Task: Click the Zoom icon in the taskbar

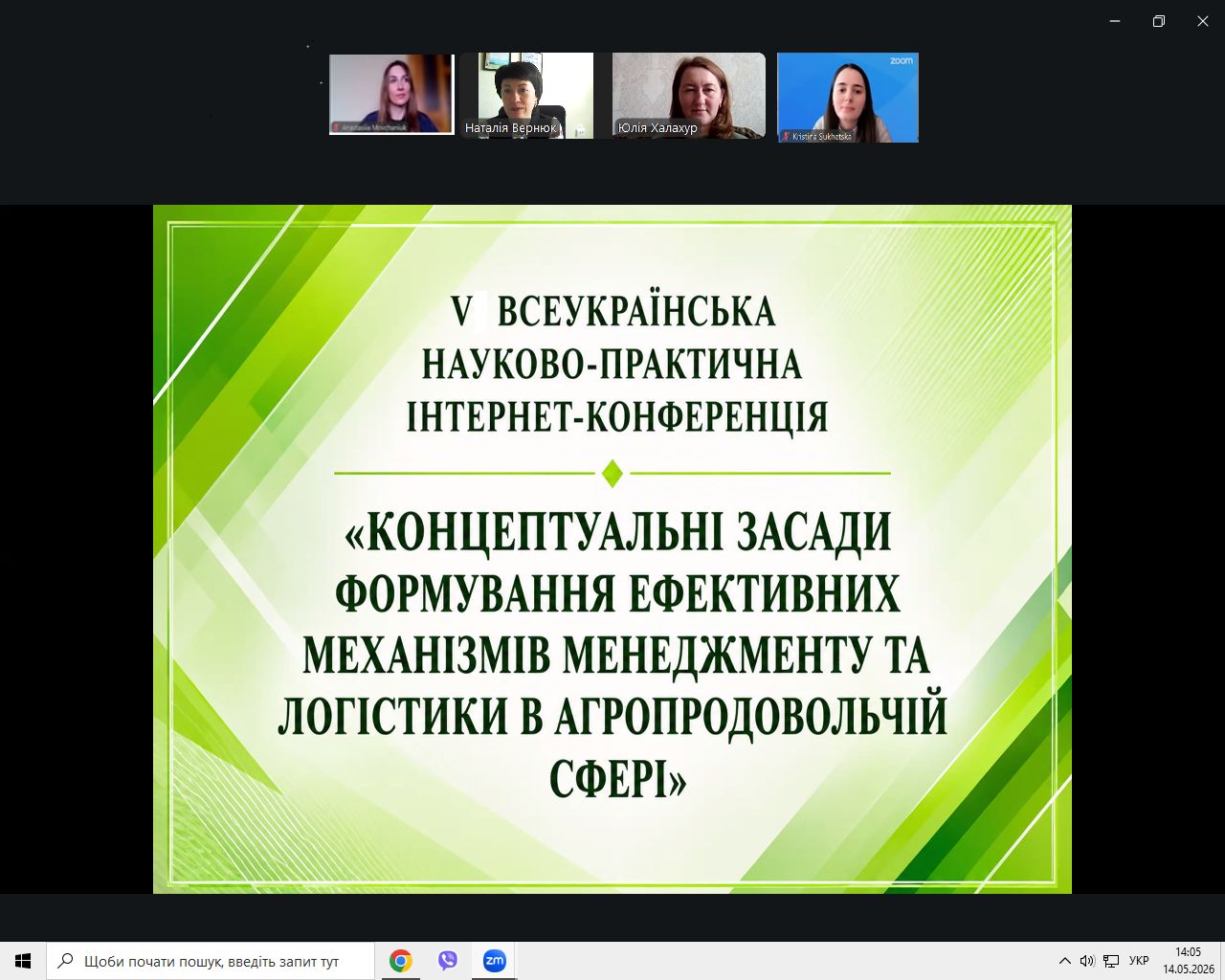Action: point(494,961)
